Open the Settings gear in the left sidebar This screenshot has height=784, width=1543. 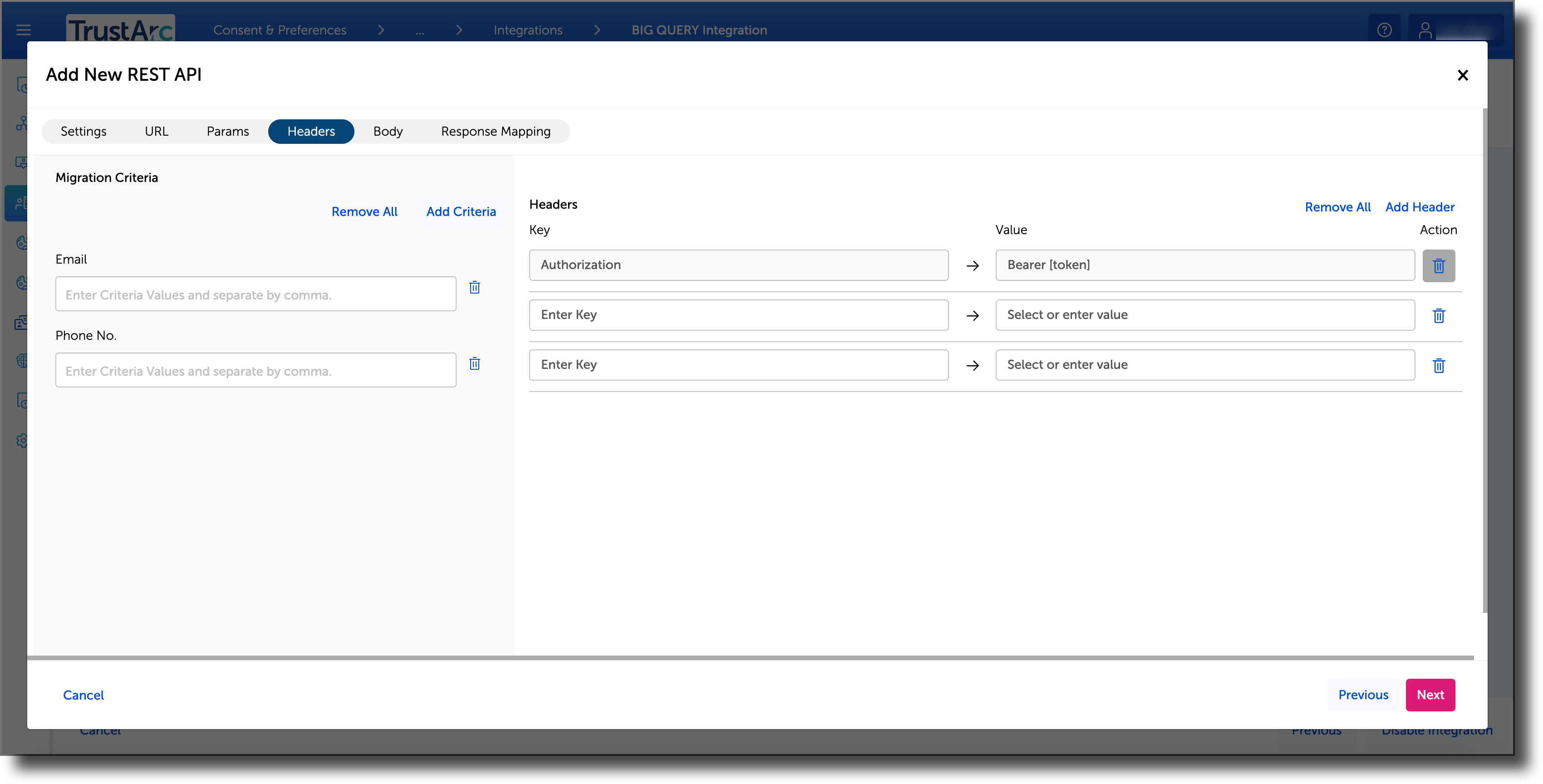pyautogui.click(x=22, y=441)
